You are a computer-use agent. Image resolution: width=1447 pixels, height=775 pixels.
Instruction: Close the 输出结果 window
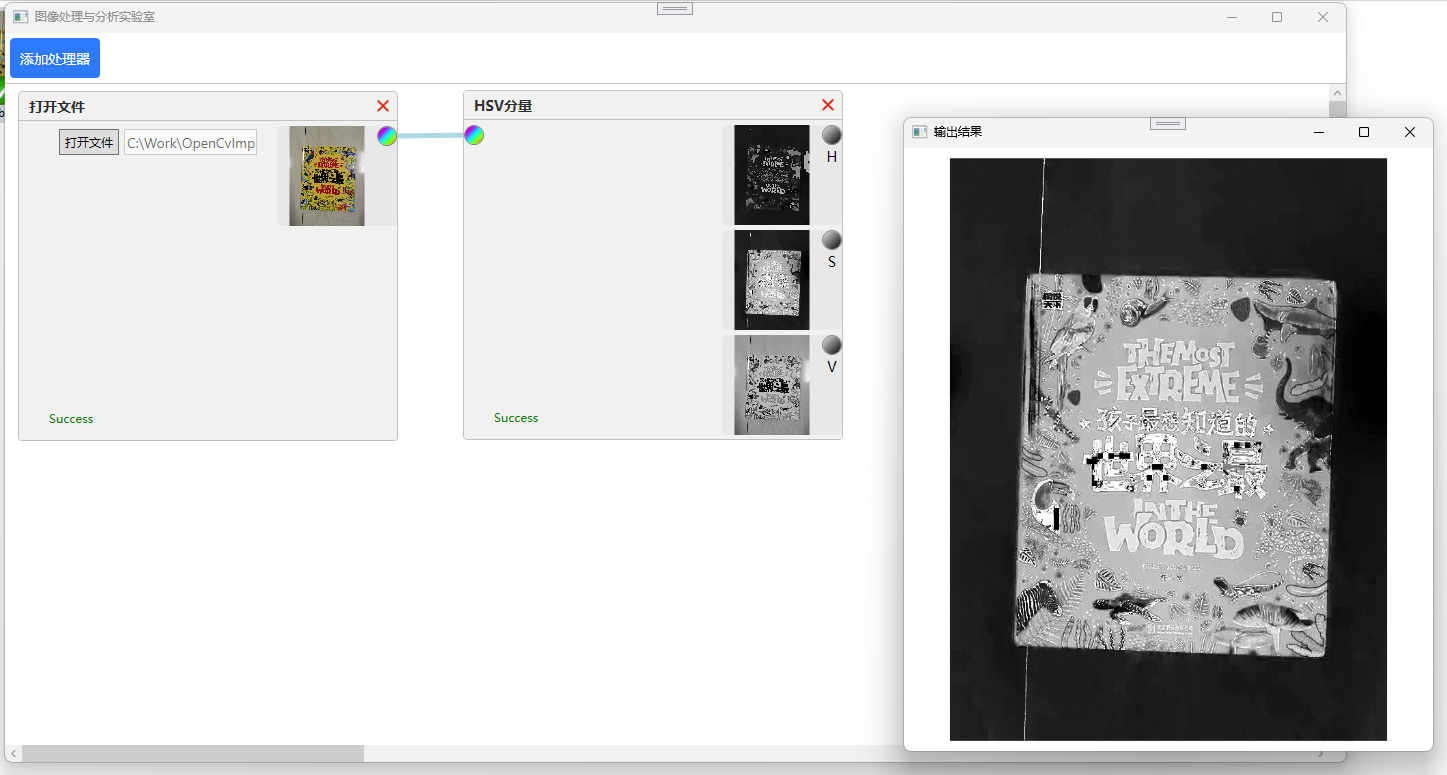(x=1410, y=132)
